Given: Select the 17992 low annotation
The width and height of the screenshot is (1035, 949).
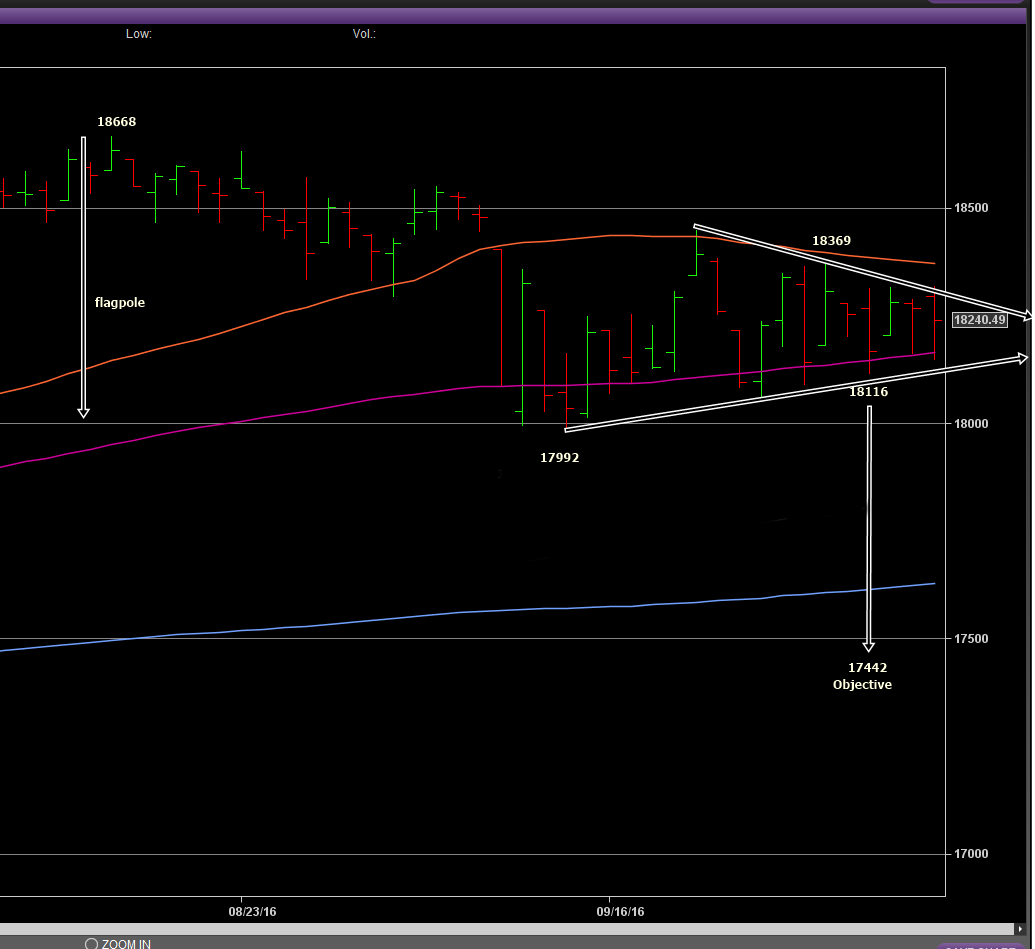Looking at the screenshot, I should (x=559, y=458).
